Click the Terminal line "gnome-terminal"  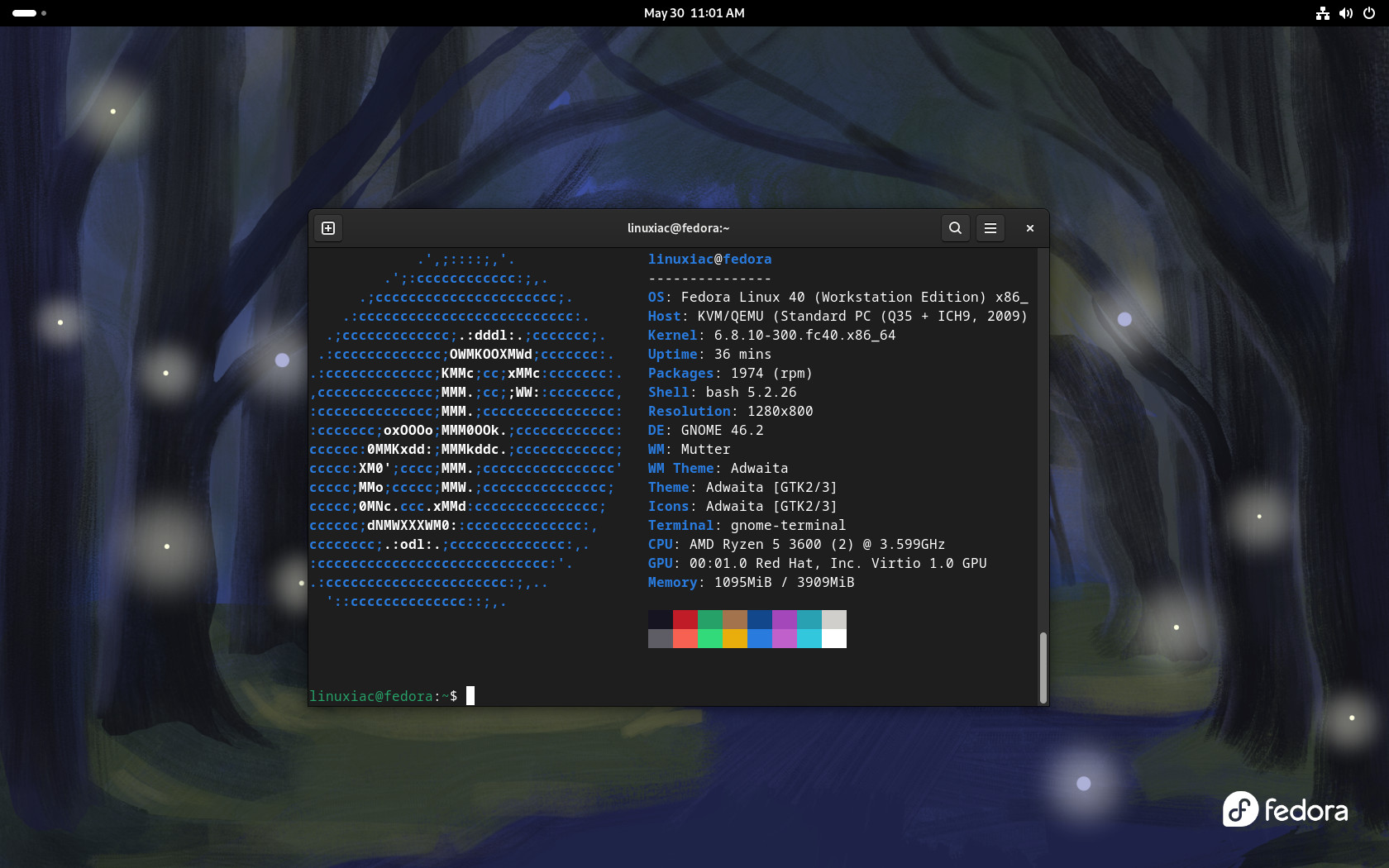[747, 526]
